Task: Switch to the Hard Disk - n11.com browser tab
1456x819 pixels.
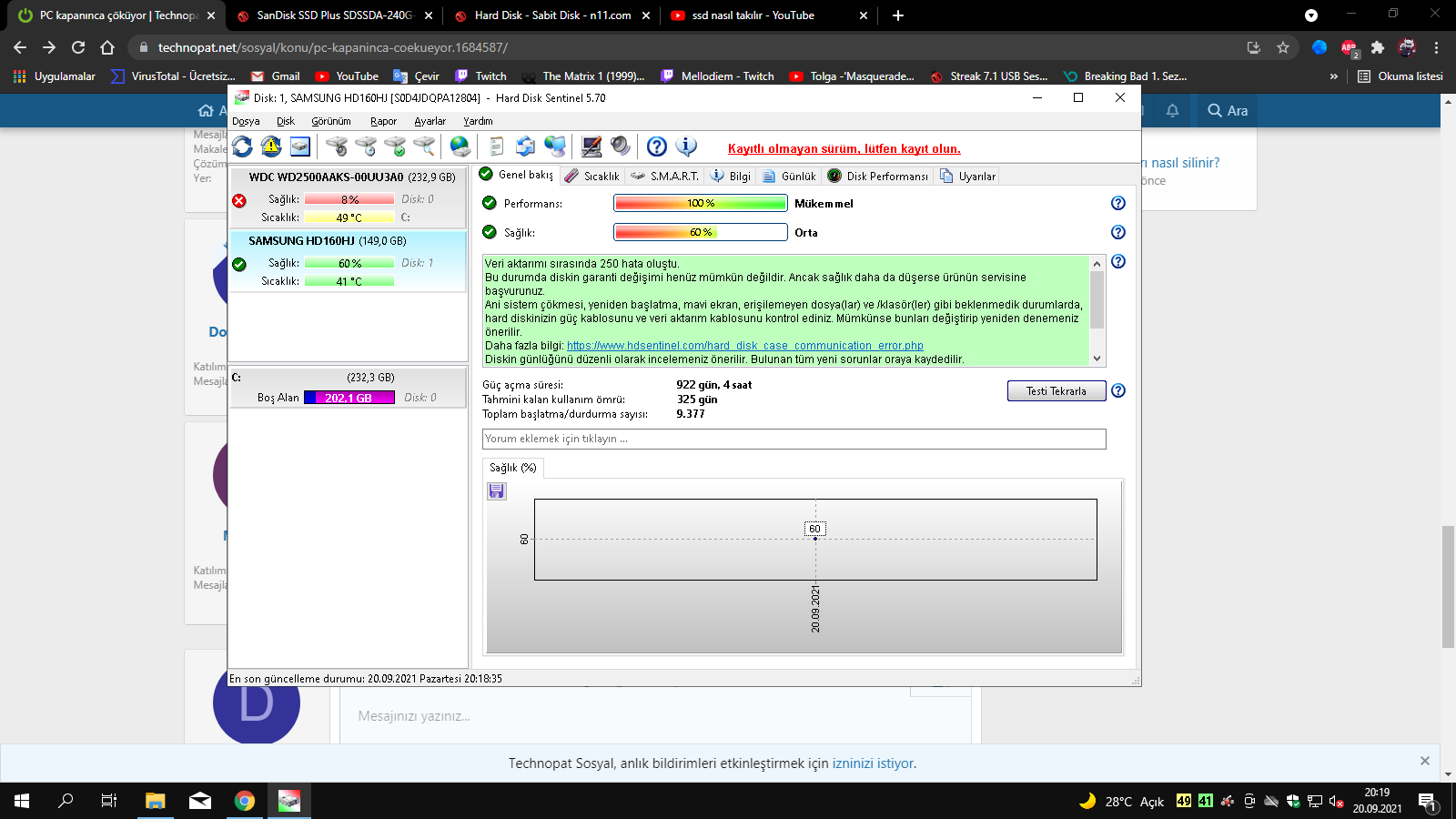Action: click(551, 15)
